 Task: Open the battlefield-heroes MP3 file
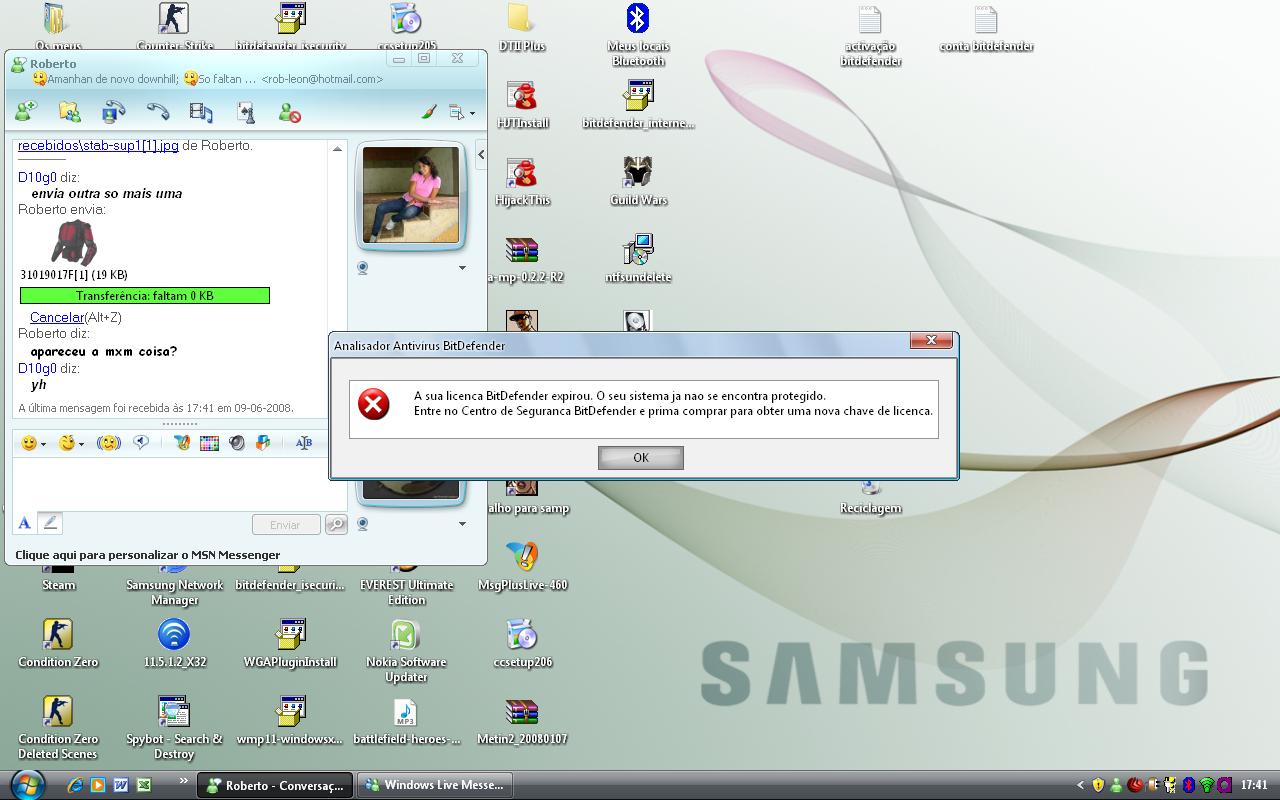406,720
